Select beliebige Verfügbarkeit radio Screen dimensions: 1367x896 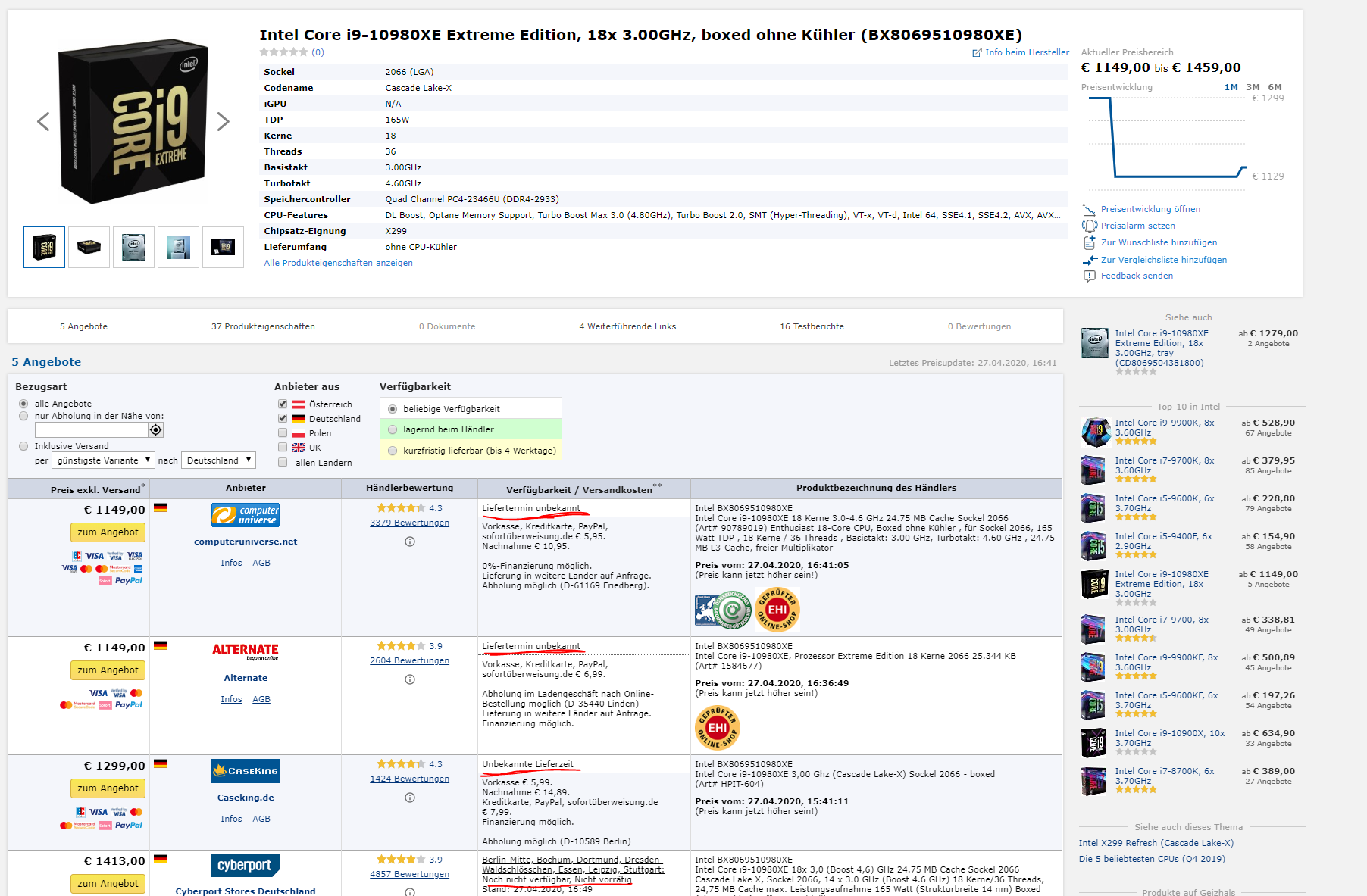click(x=393, y=409)
